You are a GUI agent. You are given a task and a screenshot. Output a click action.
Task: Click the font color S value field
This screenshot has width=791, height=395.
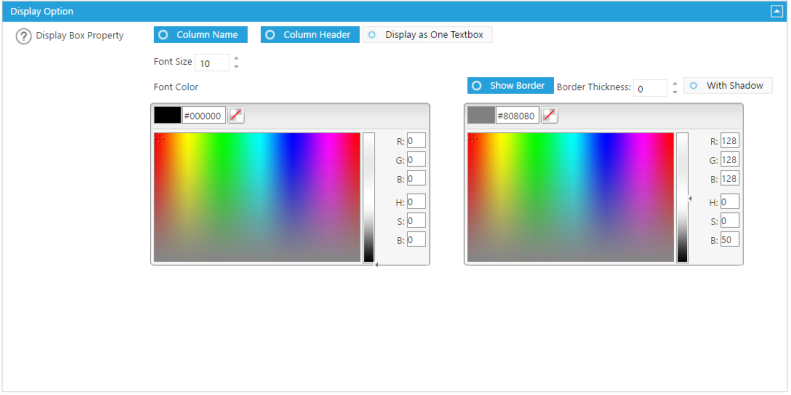416,220
